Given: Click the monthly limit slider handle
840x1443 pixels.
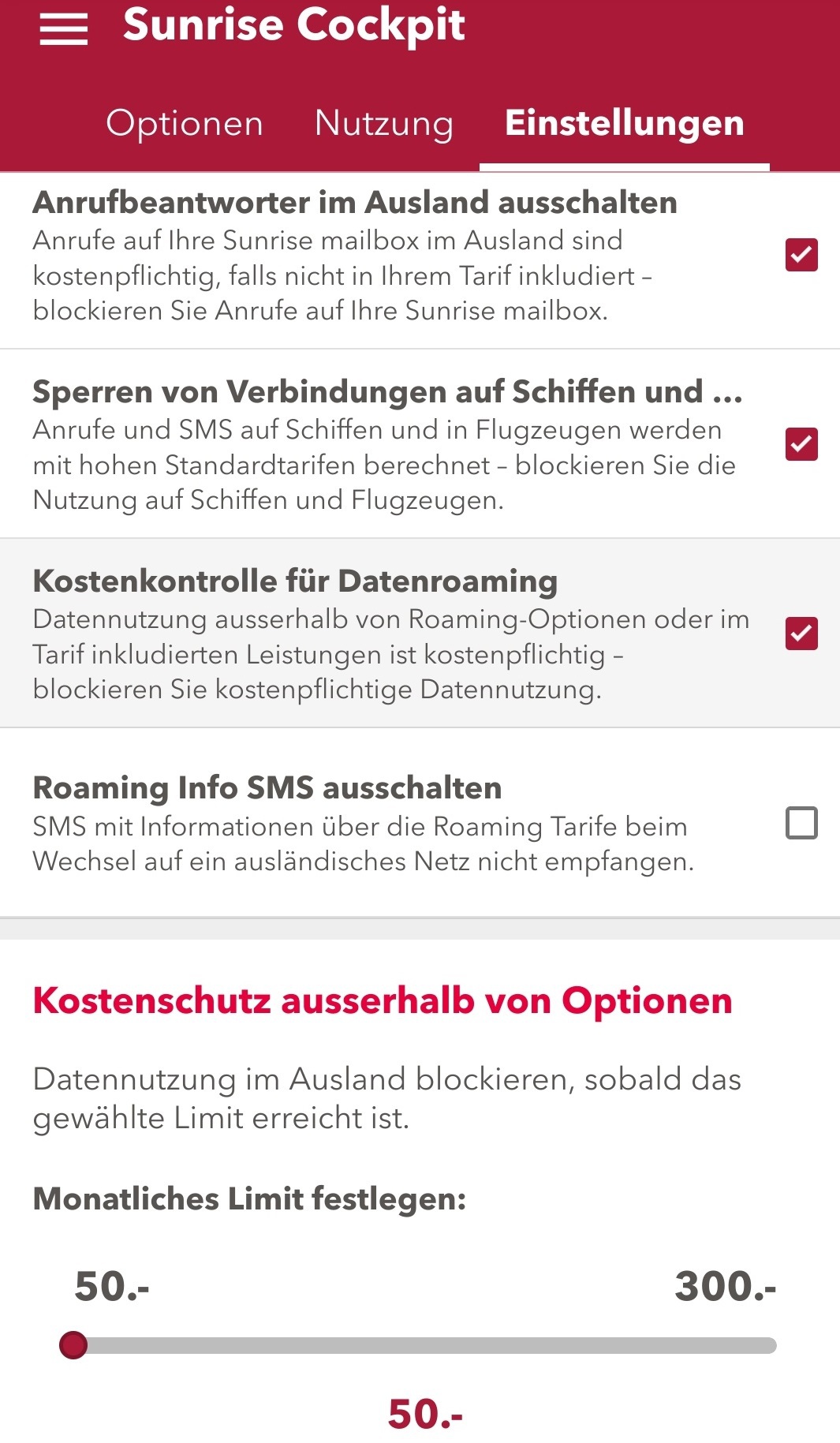Looking at the screenshot, I should (x=73, y=1345).
